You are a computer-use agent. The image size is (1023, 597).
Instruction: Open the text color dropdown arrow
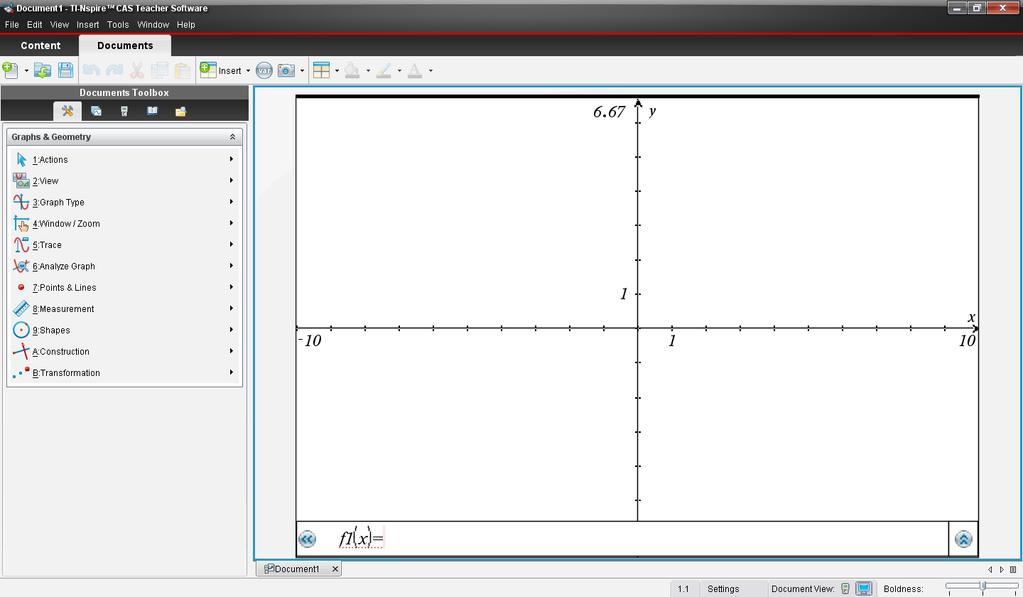point(431,70)
